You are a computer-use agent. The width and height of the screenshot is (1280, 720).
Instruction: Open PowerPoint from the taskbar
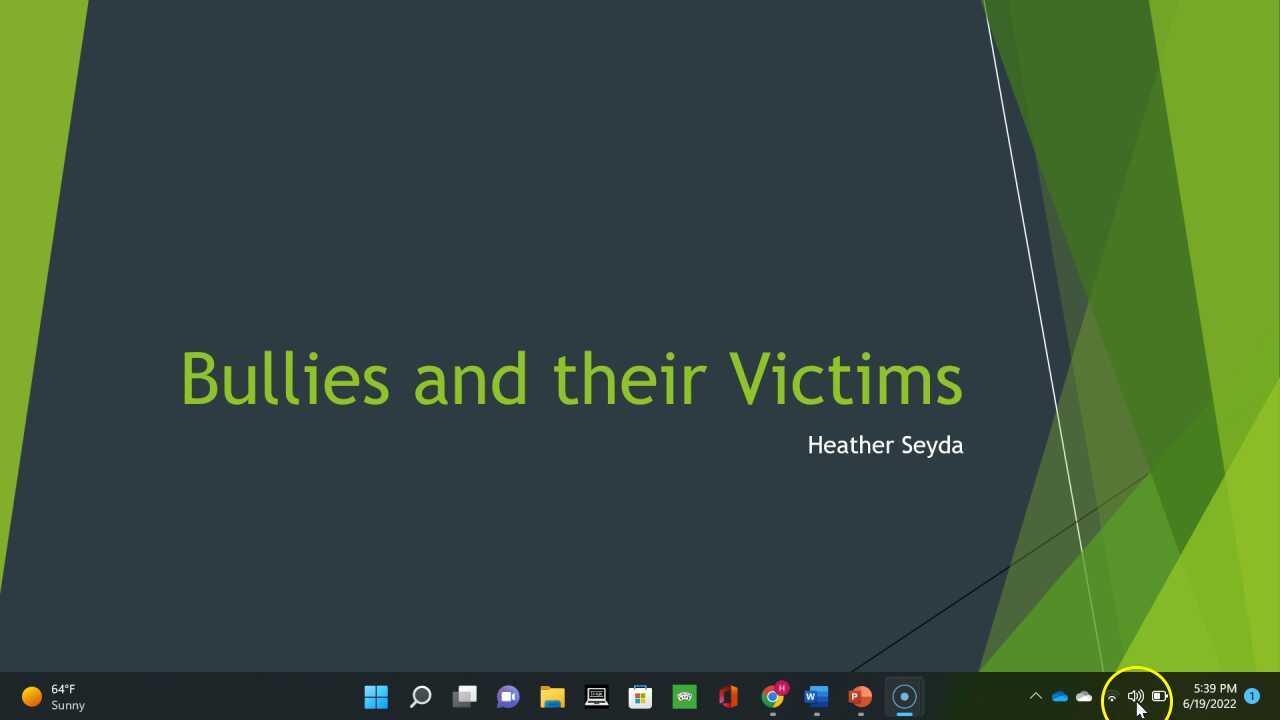coord(859,696)
